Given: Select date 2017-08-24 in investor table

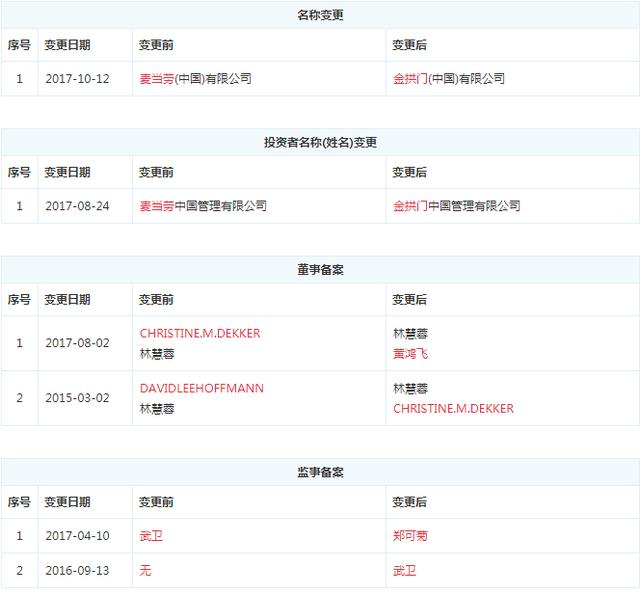Looking at the screenshot, I should [78, 206].
